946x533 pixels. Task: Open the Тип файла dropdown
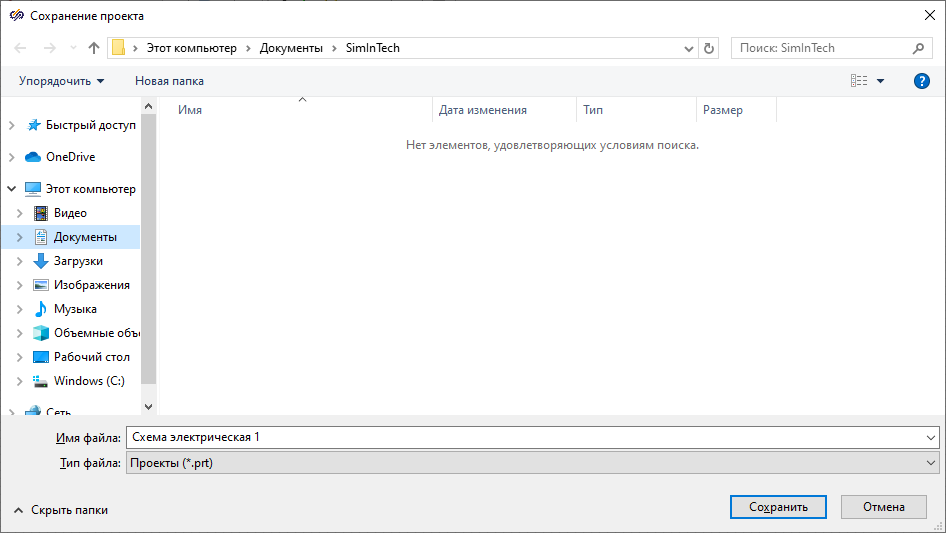click(x=531, y=463)
